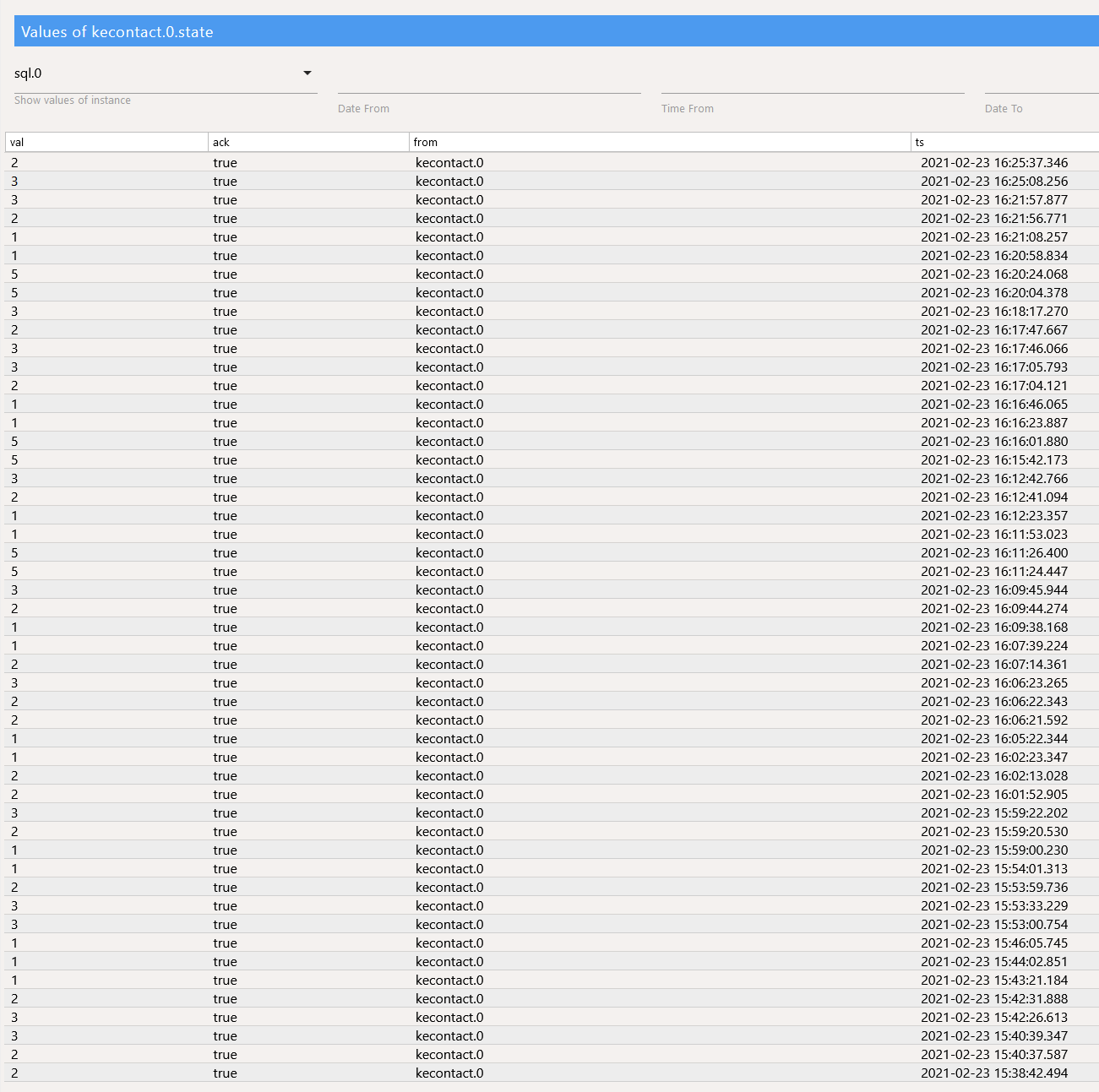Select timestamp 2021-02-23 16:16:46.065
Viewport: 1099px width, 1092px height.
(994, 405)
